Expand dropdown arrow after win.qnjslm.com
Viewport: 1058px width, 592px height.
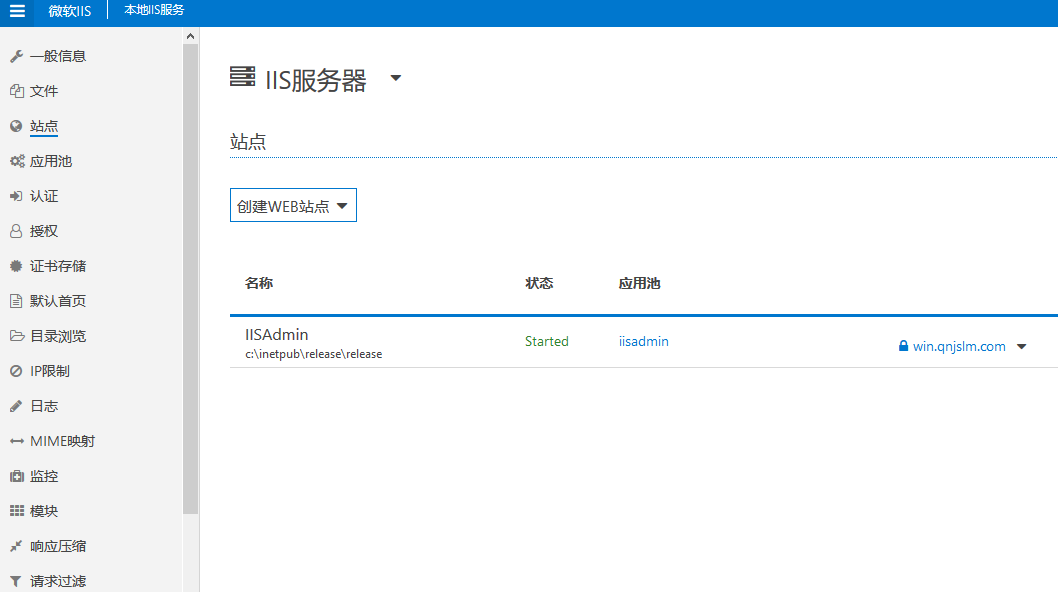coord(1022,346)
